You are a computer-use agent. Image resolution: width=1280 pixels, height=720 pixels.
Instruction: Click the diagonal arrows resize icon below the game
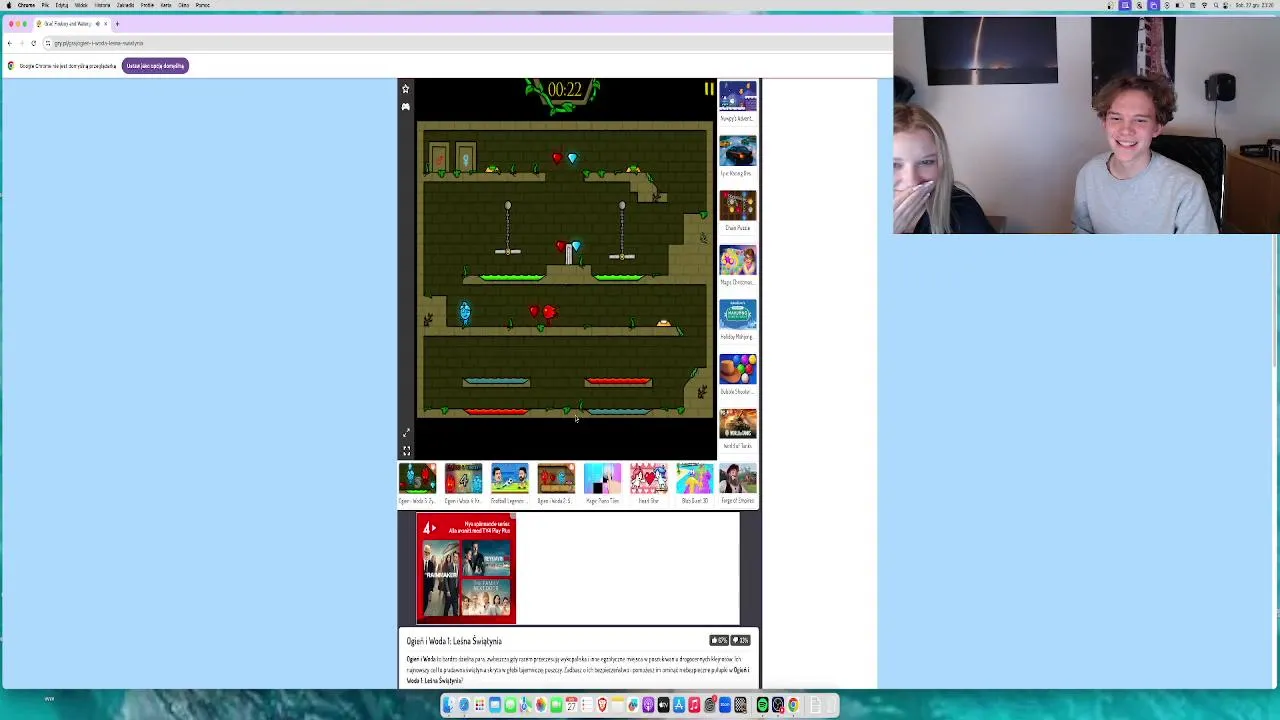click(x=406, y=433)
